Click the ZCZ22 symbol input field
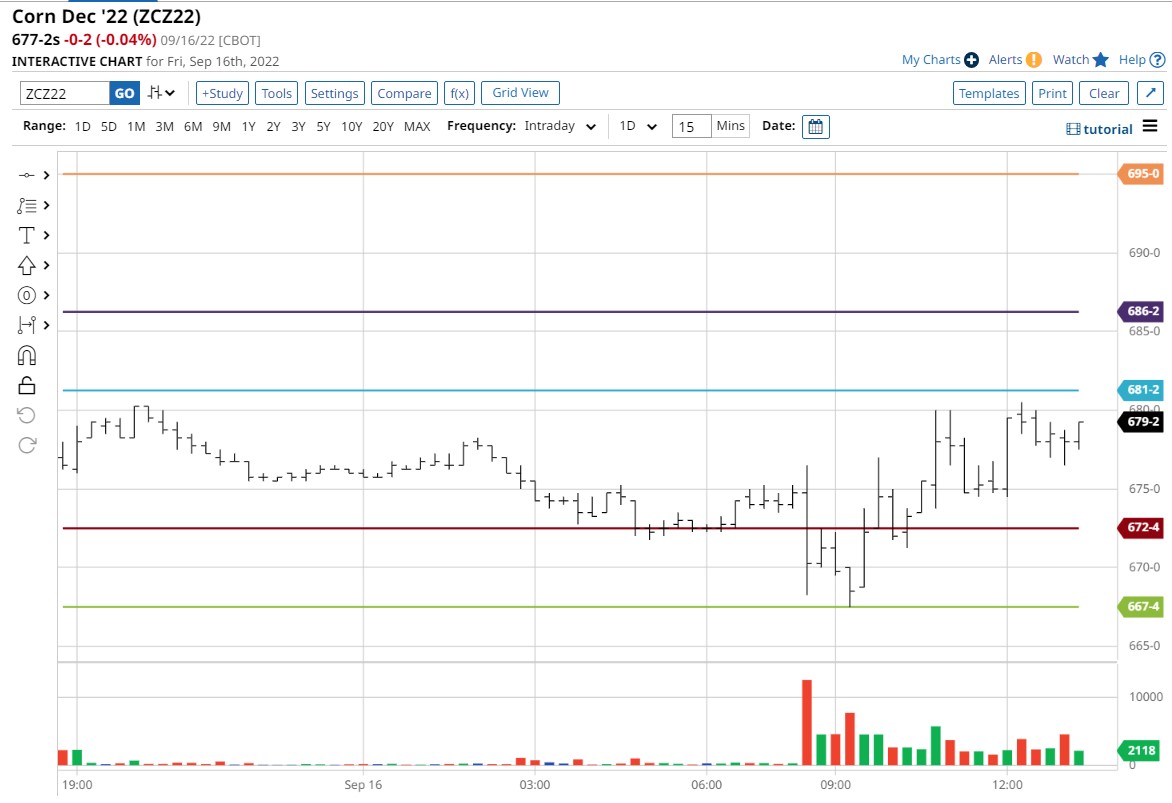Viewport: 1172px width, 803px height. tap(64, 93)
